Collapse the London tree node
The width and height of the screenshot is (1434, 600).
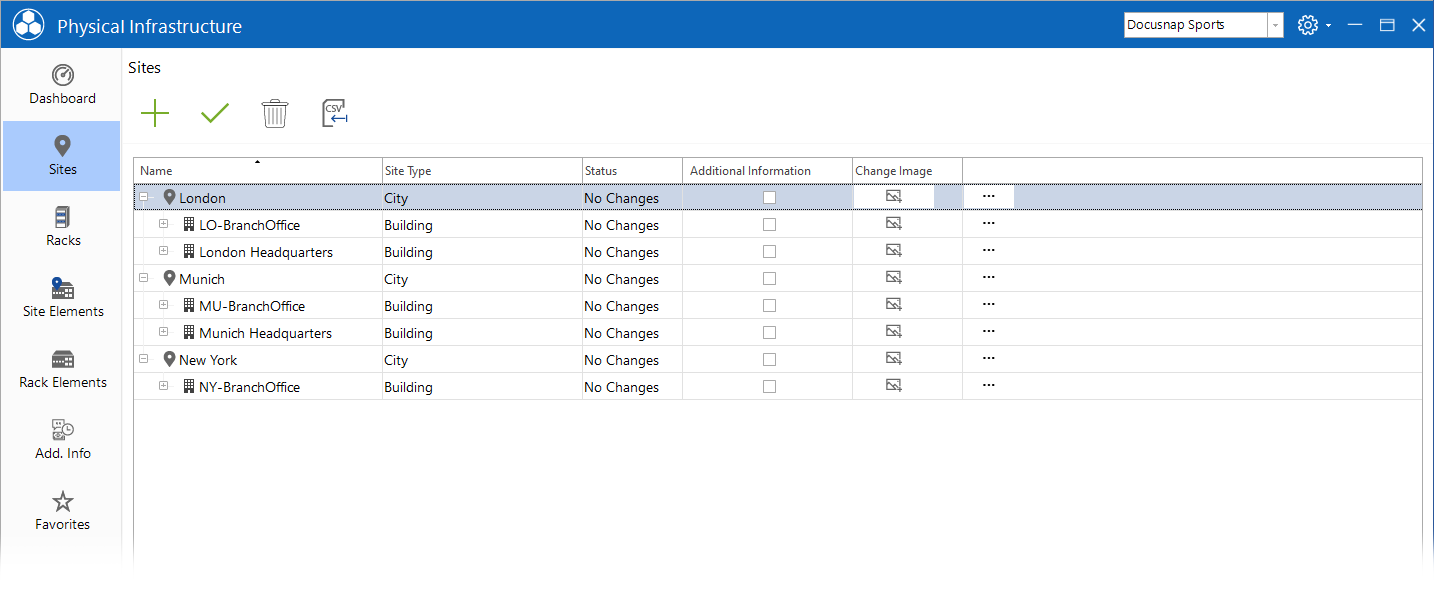coord(143,198)
